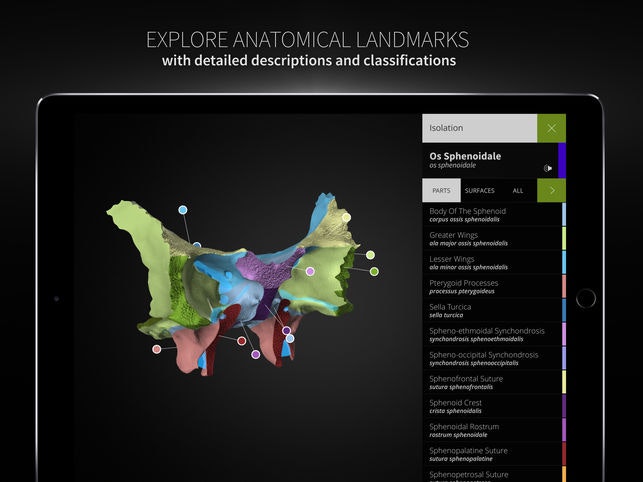
Task: Click the cyan landmark marker above left wing
Action: [x=183, y=210]
